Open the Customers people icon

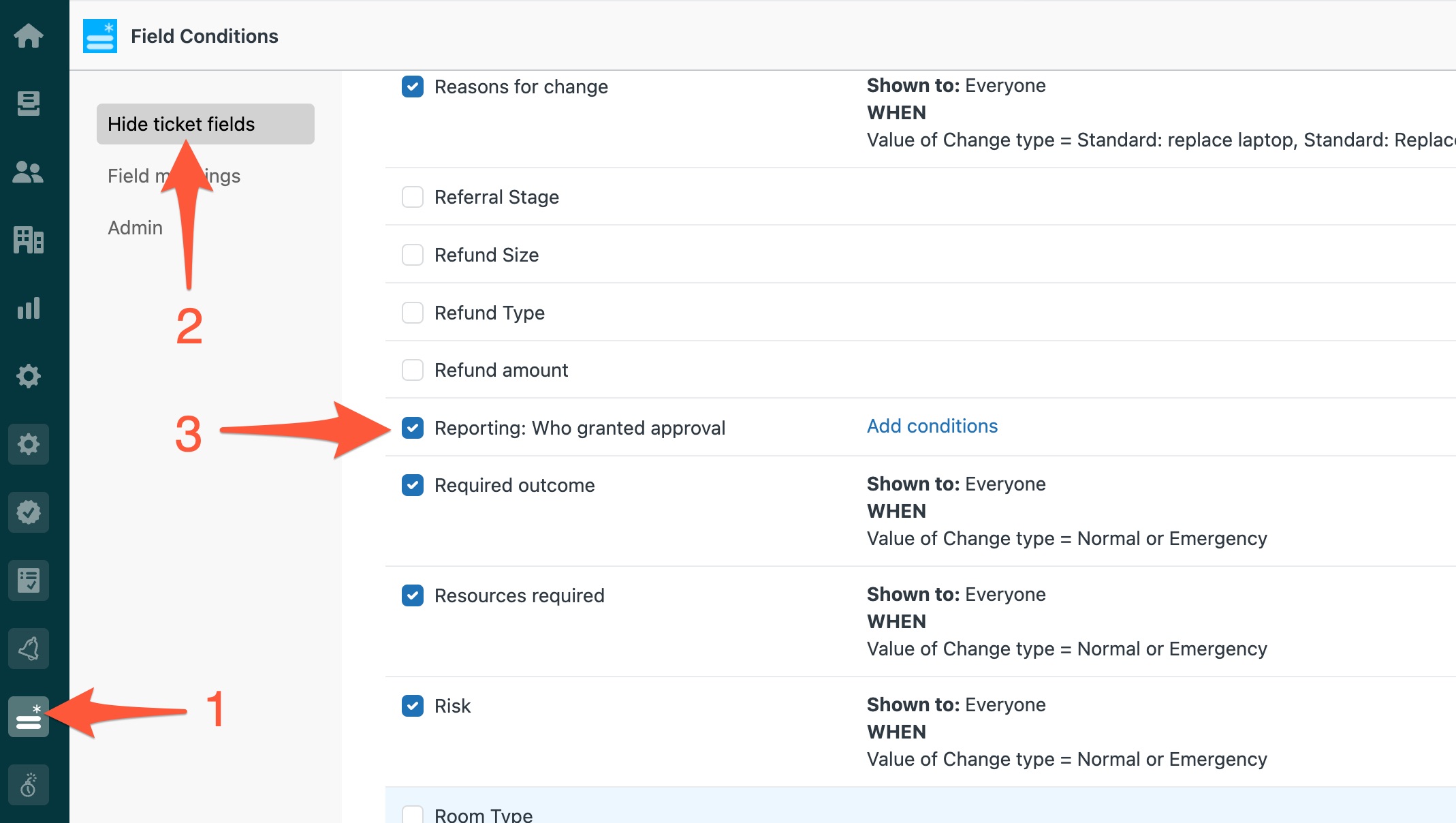tap(29, 172)
